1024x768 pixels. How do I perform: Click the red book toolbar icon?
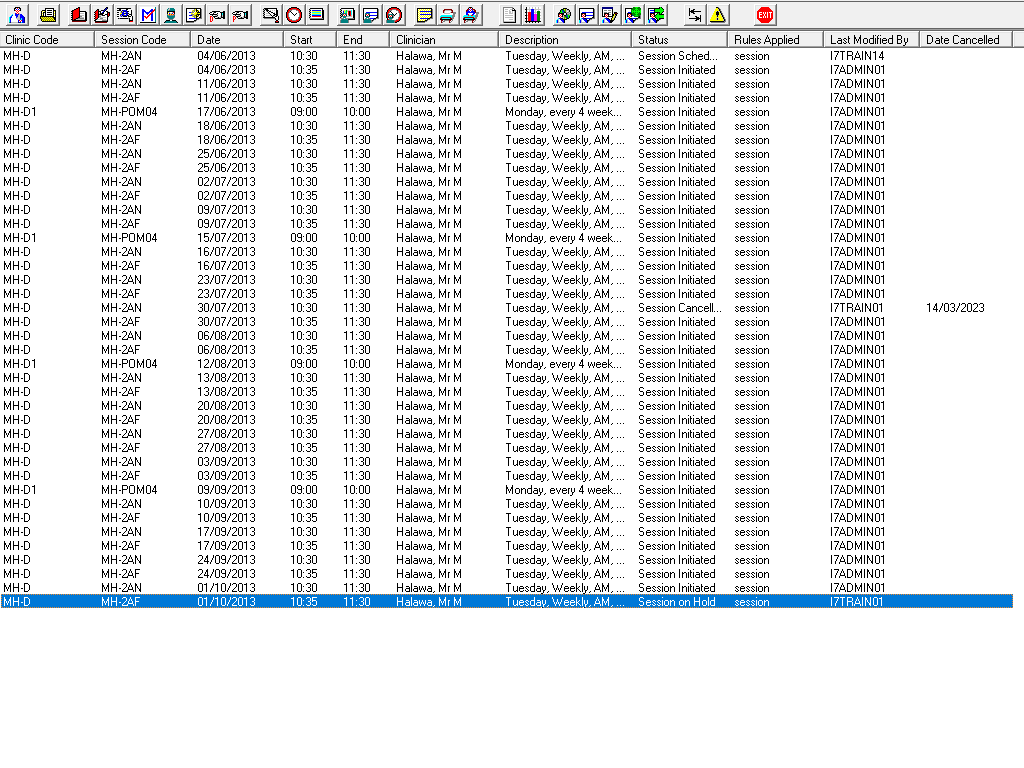[78, 14]
